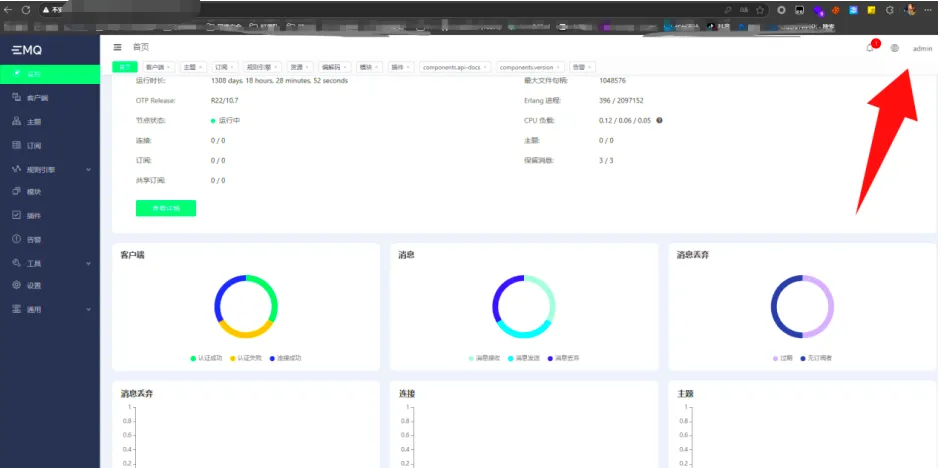Image resolution: width=942 pixels, height=468 pixels.
Task: Click the 设置 gear sidebar icon
Action: (17, 285)
